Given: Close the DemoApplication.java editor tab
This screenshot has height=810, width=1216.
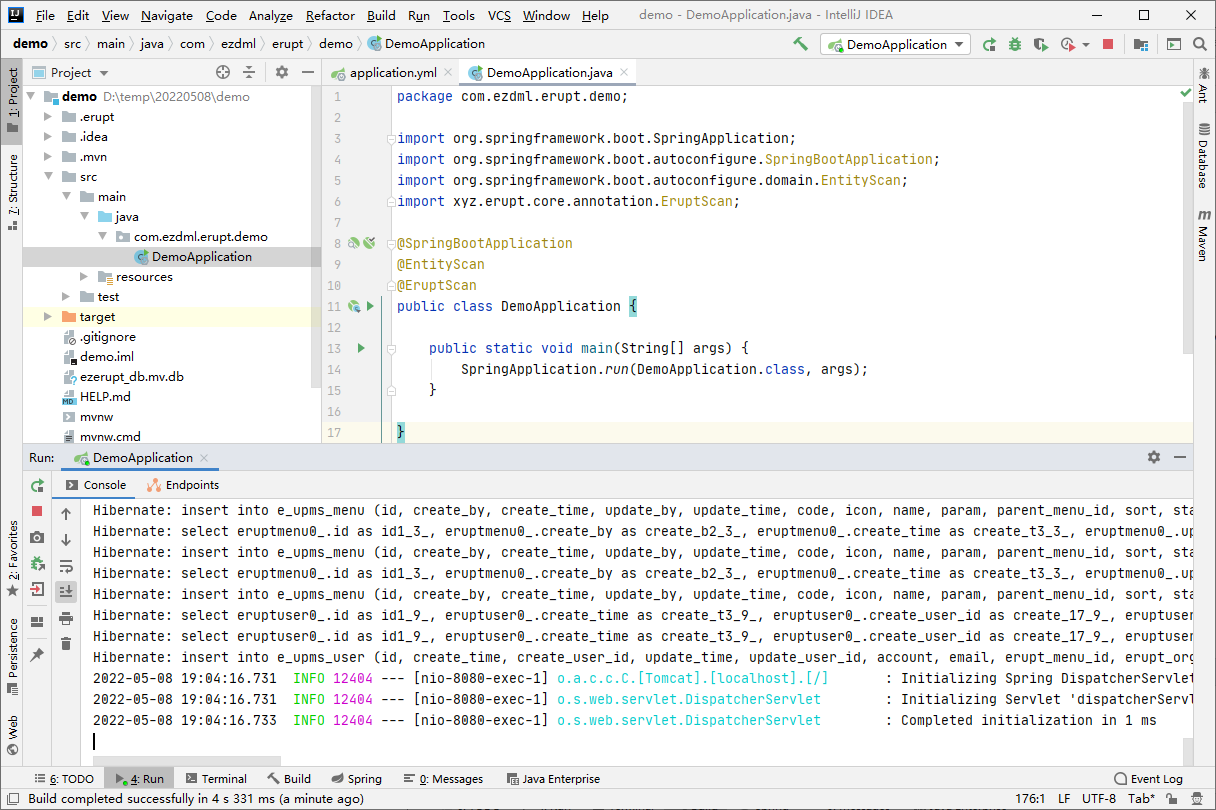Looking at the screenshot, I should tap(624, 72).
